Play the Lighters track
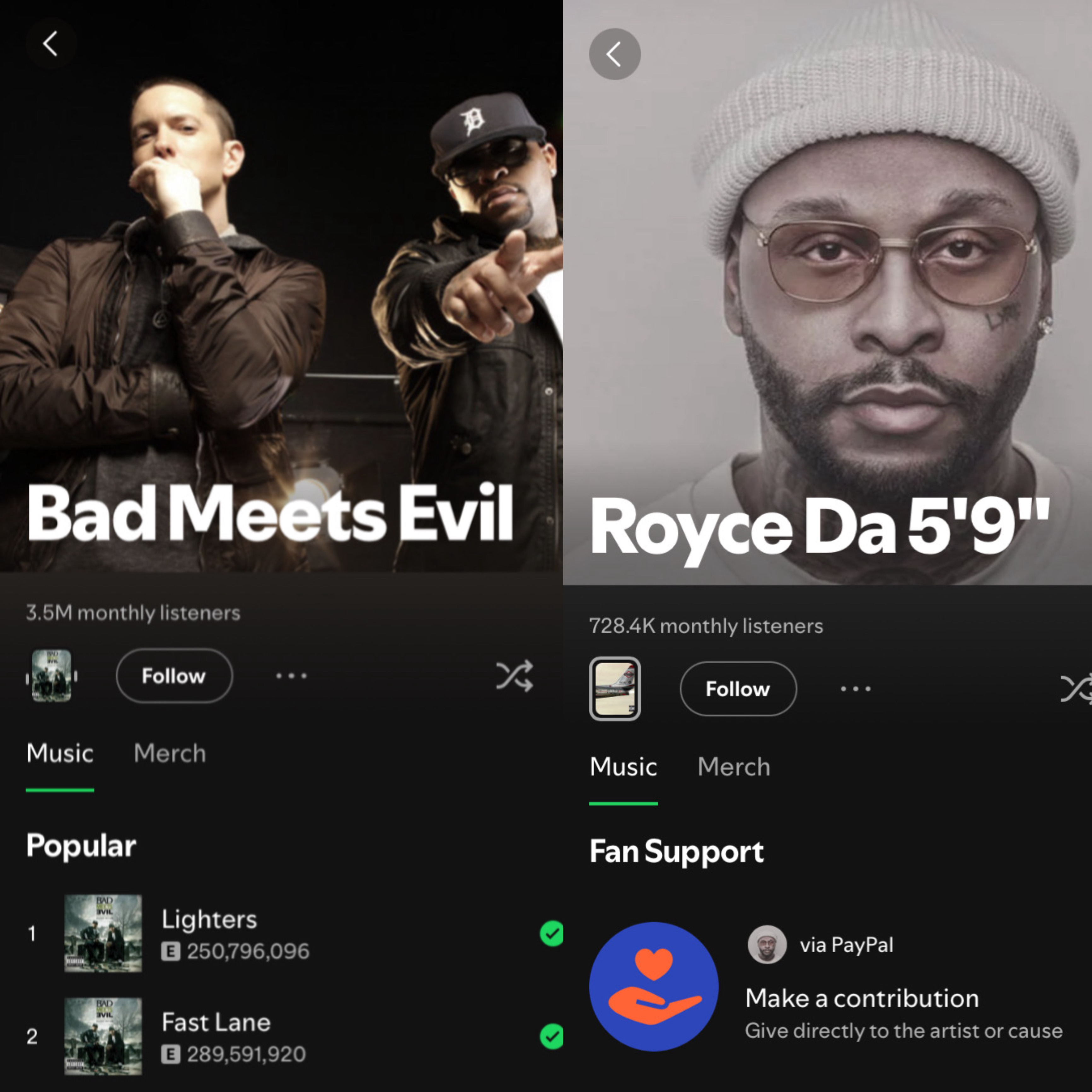 tap(282, 933)
